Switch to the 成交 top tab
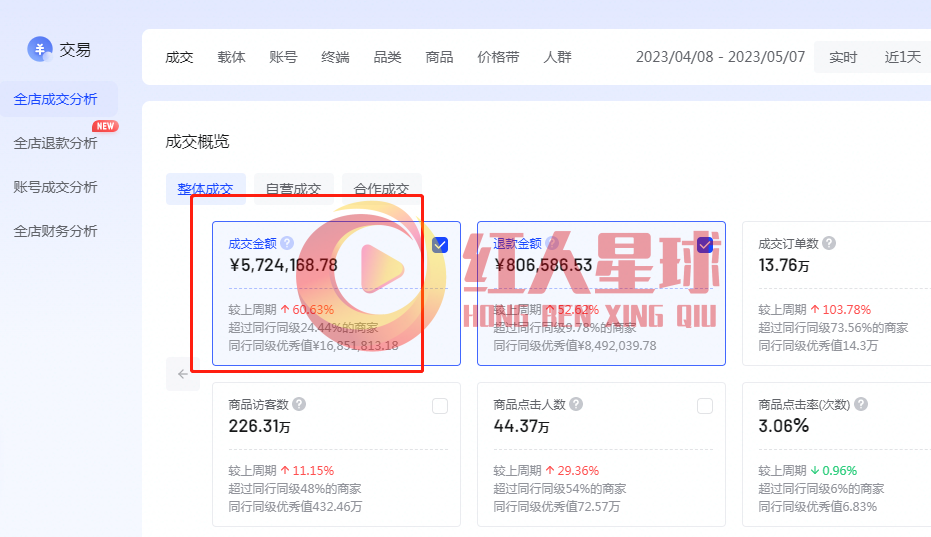Screen dimensions: 931x537 pyautogui.click(x=179, y=57)
